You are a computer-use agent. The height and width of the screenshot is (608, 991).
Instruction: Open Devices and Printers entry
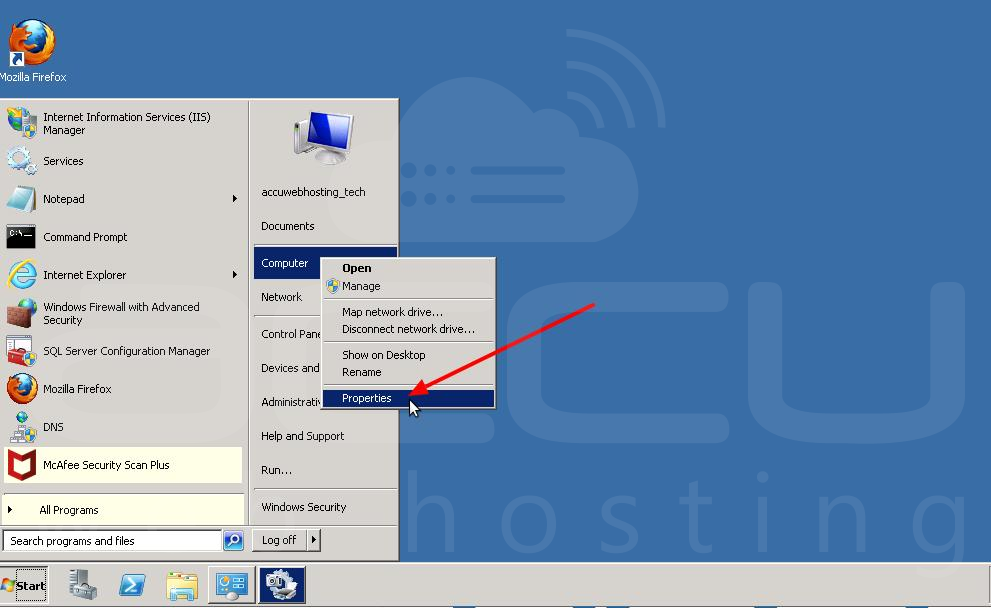(x=290, y=368)
